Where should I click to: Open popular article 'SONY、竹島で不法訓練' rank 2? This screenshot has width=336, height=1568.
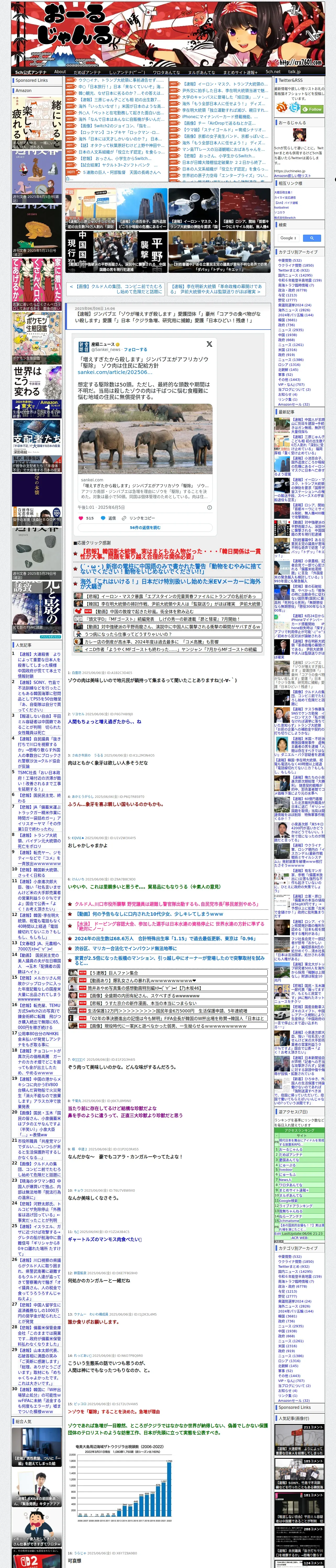(x=39, y=697)
